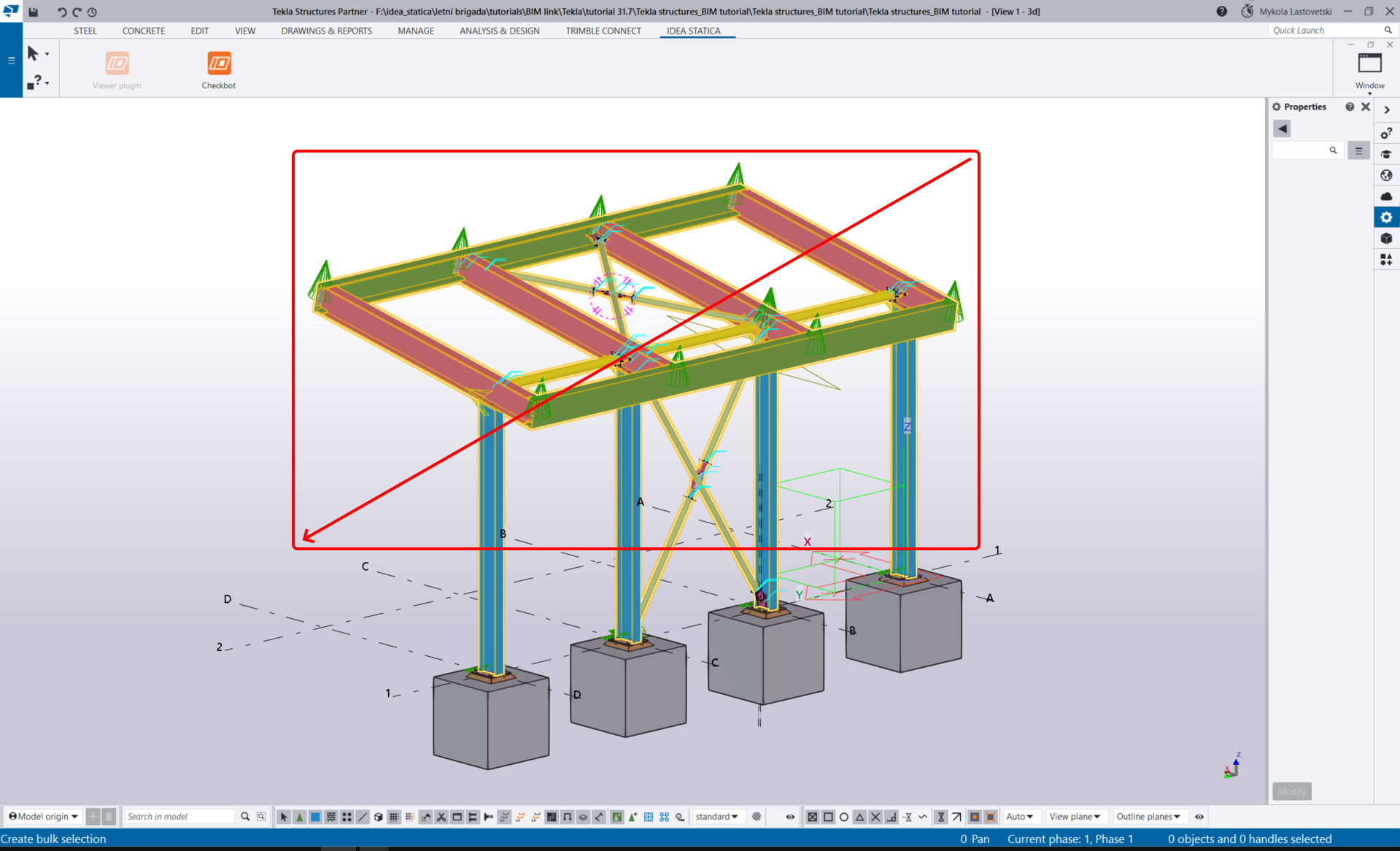Screen dimensions: 1400x851
Task: Open the DRAWINGS & REPORTS menu
Action: 326,31
